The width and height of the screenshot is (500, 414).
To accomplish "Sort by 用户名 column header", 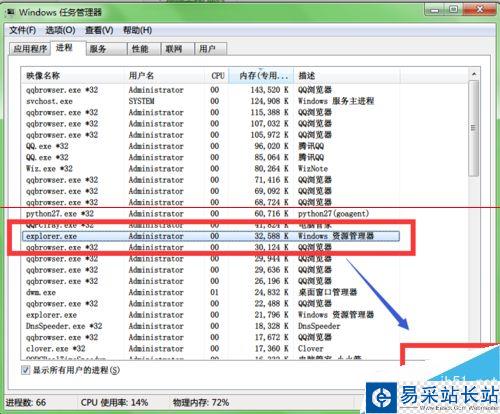I will [165, 76].
